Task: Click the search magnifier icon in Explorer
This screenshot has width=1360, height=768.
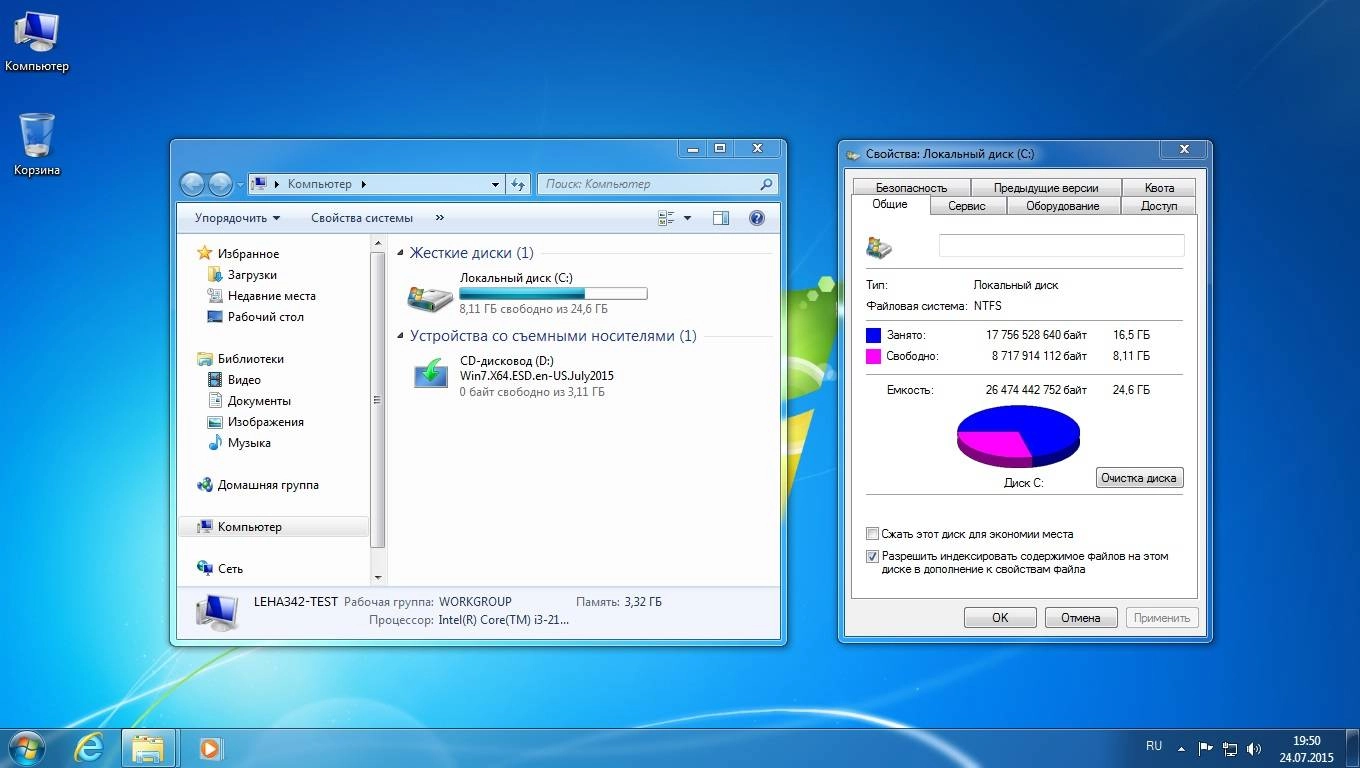Action: [x=766, y=184]
